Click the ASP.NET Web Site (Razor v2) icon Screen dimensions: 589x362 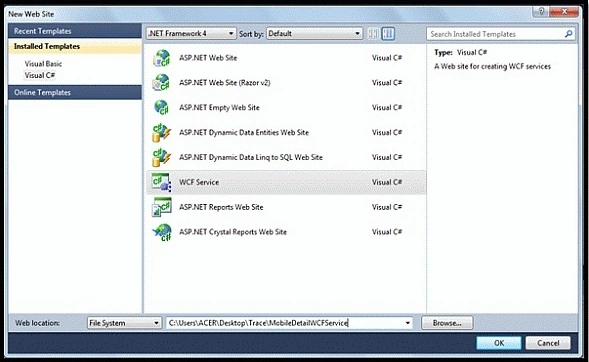(x=162, y=83)
